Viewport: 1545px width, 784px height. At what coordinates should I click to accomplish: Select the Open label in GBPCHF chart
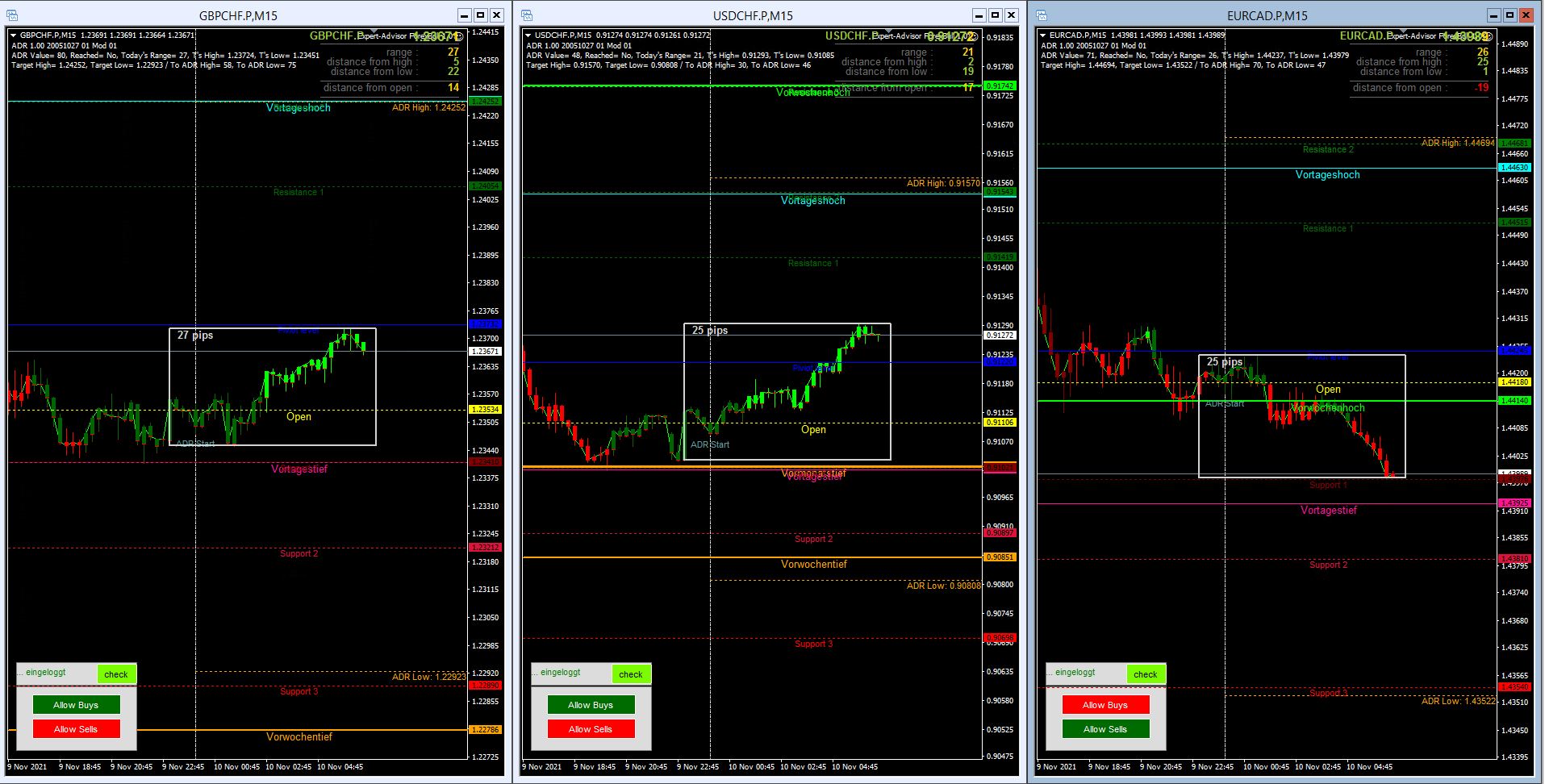[299, 417]
